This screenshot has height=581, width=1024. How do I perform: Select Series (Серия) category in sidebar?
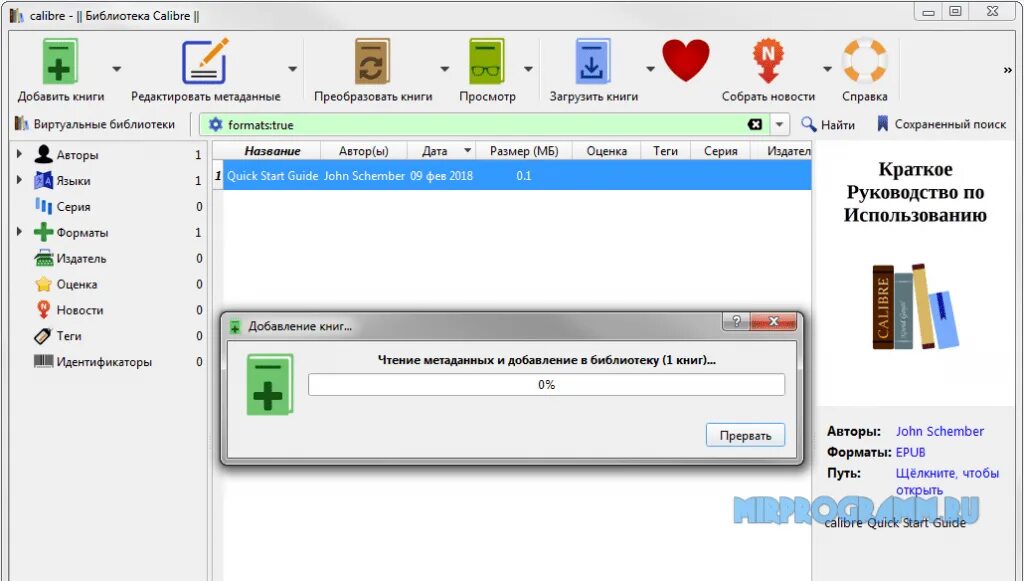[73, 206]
